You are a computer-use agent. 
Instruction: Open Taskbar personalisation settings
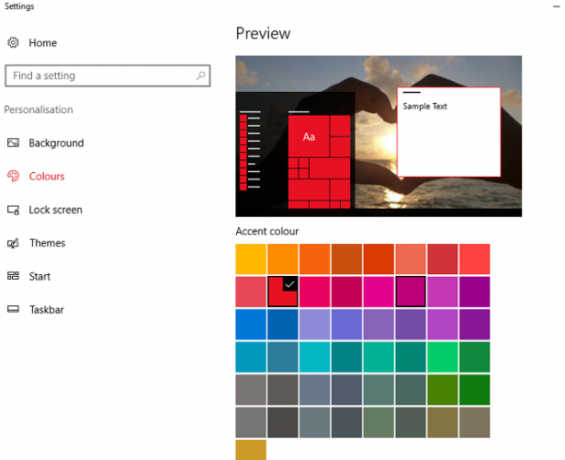click(46, 309)
